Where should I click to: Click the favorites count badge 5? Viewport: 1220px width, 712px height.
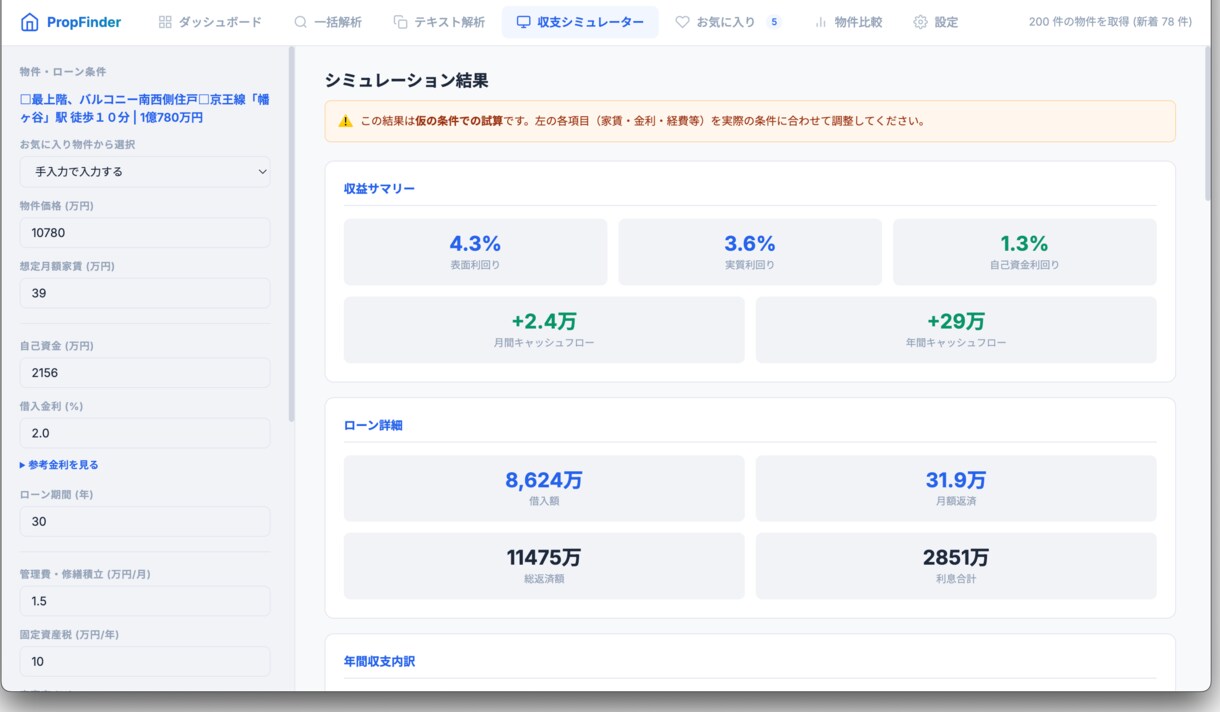click(x=773, y=22)
